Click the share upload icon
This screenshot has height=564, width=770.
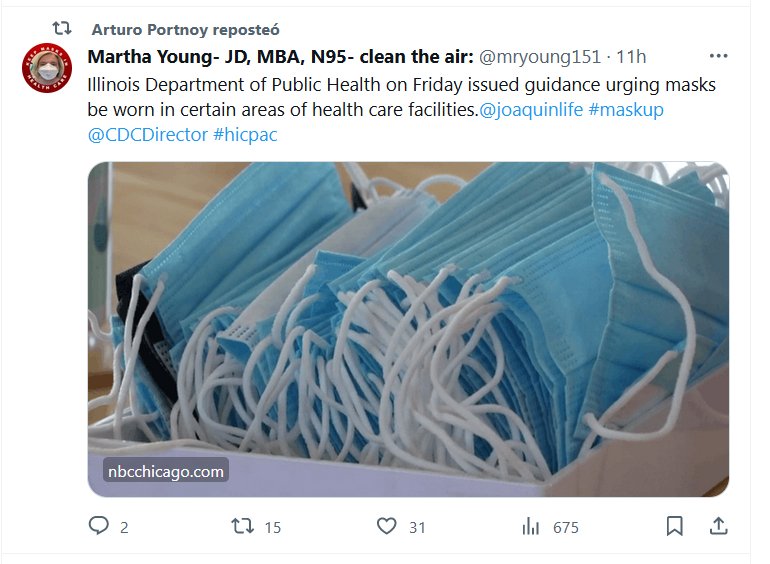click(718, 526)
